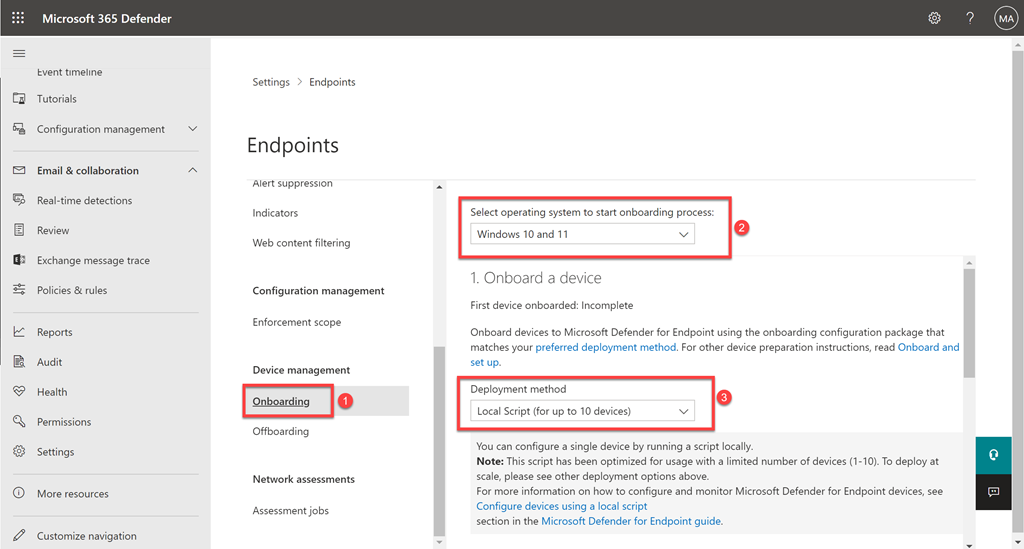This screenshot has width=1024, height=549.
Task: Open the settings gear in header
Action: [x=934, y=18]
